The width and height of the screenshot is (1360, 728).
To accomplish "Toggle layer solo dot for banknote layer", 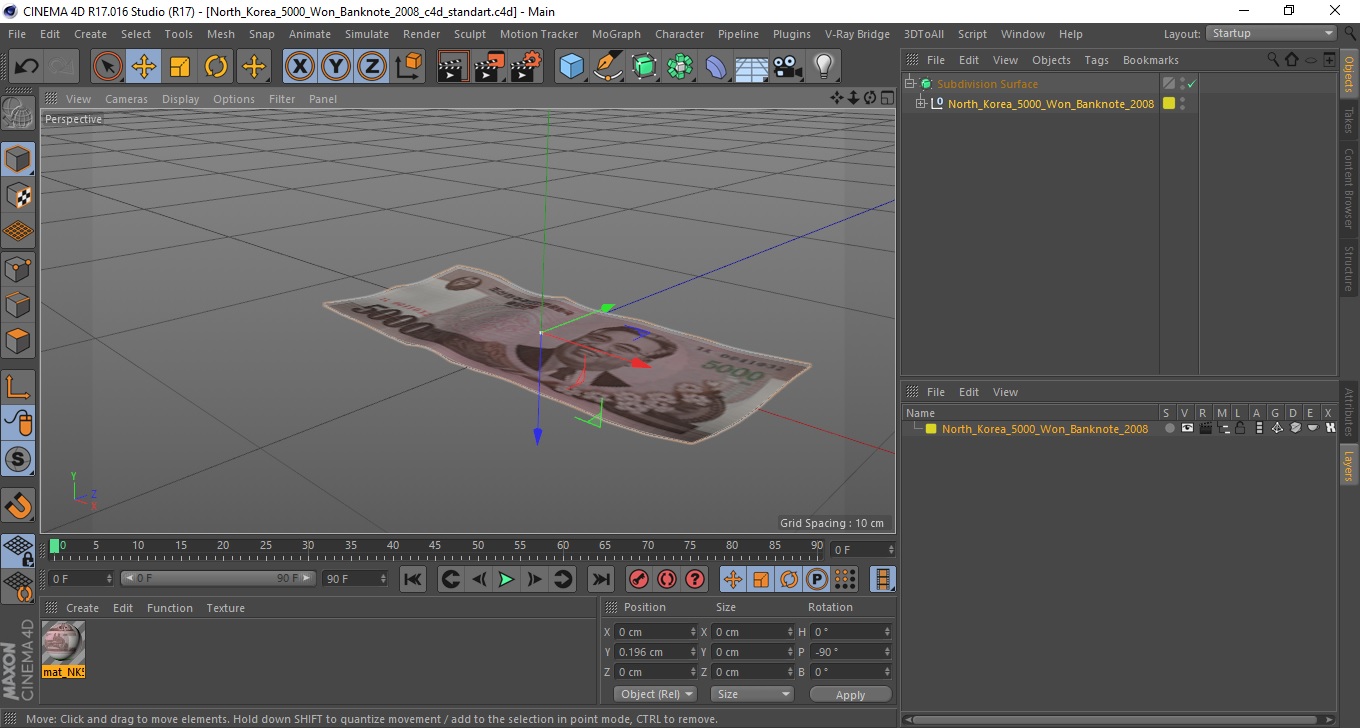I will coord(1169,428).
